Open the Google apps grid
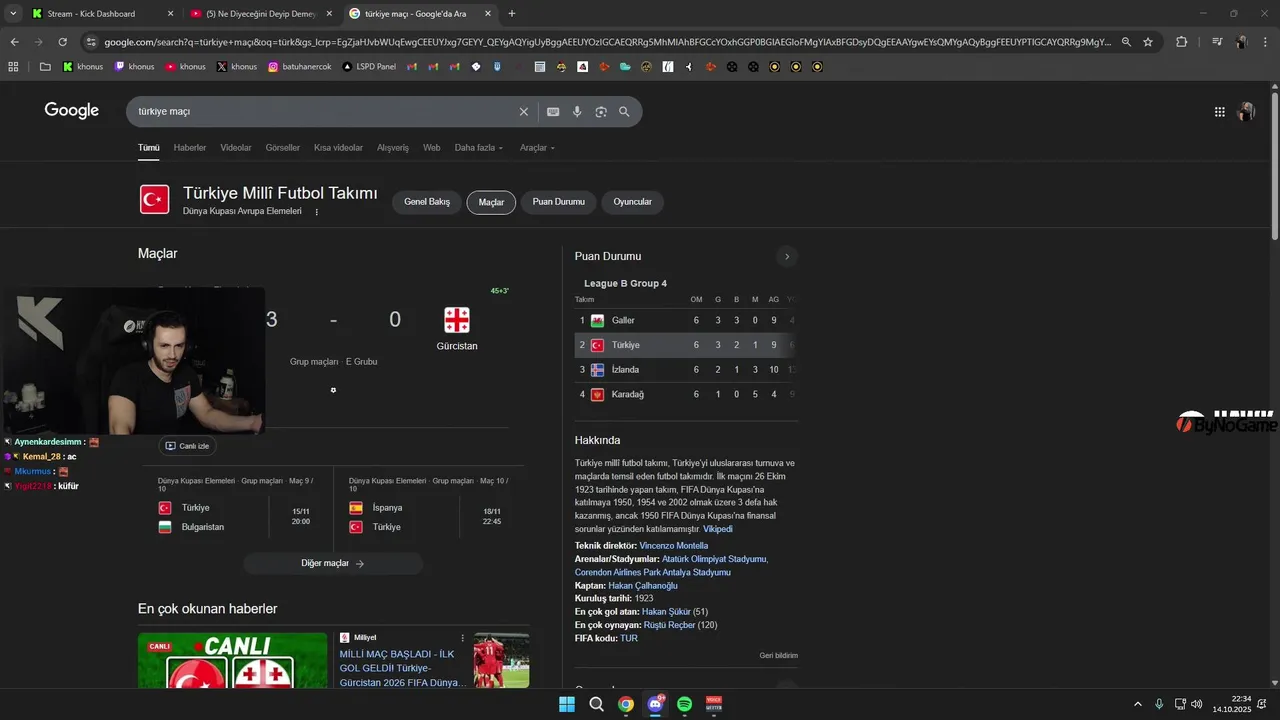This screenshot has height=720, width=1280. click(1220, 112)
